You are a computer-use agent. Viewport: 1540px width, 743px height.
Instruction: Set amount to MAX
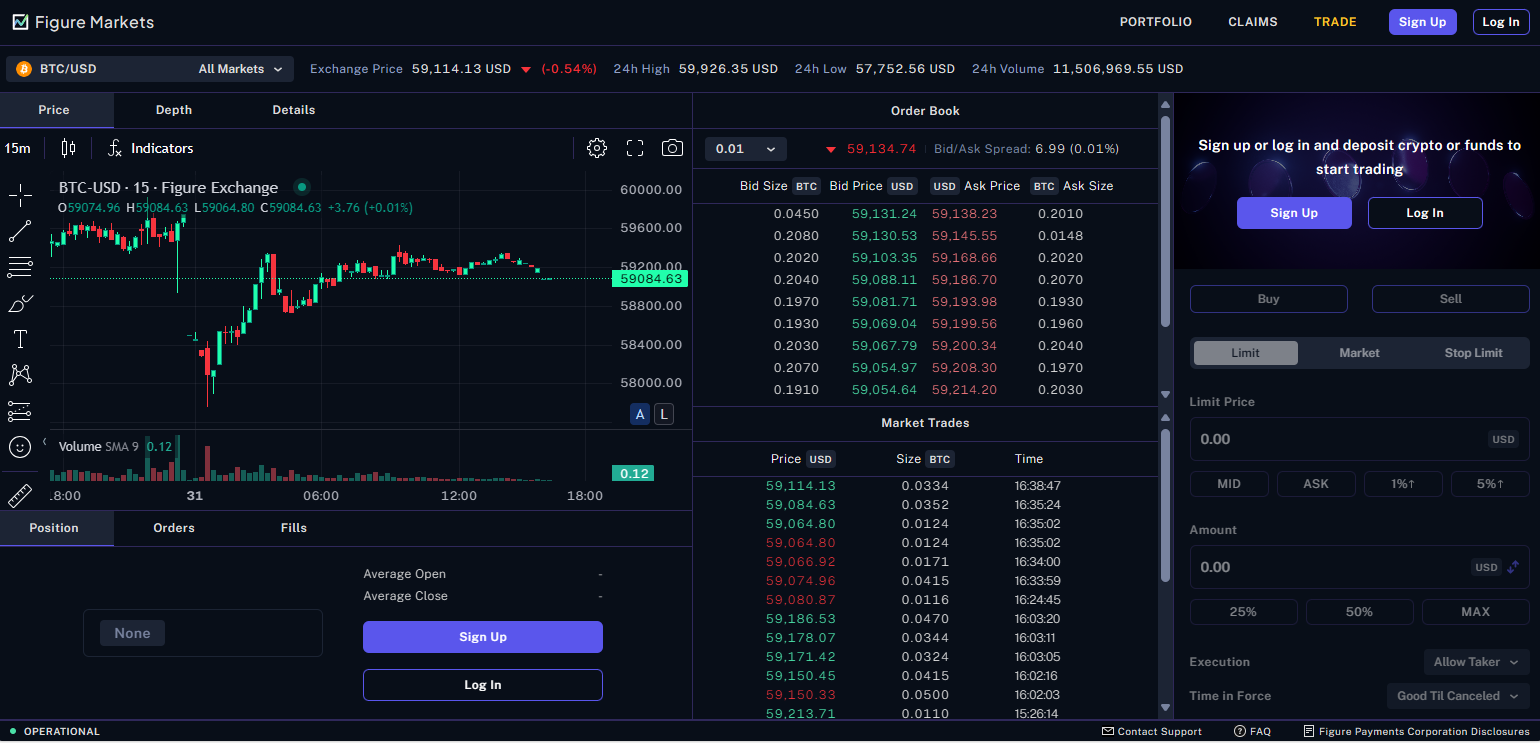point(1475,612)
